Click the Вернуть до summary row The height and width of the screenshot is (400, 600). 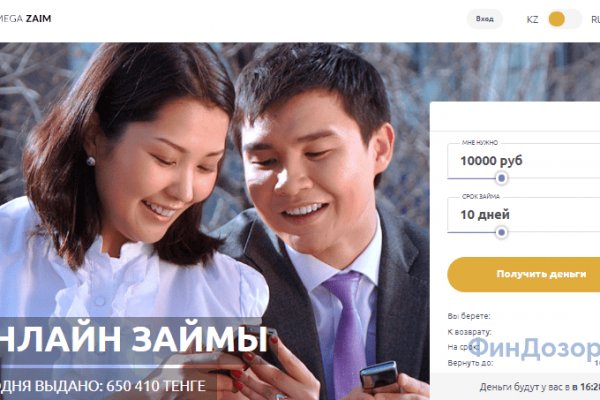coord(523,363)
